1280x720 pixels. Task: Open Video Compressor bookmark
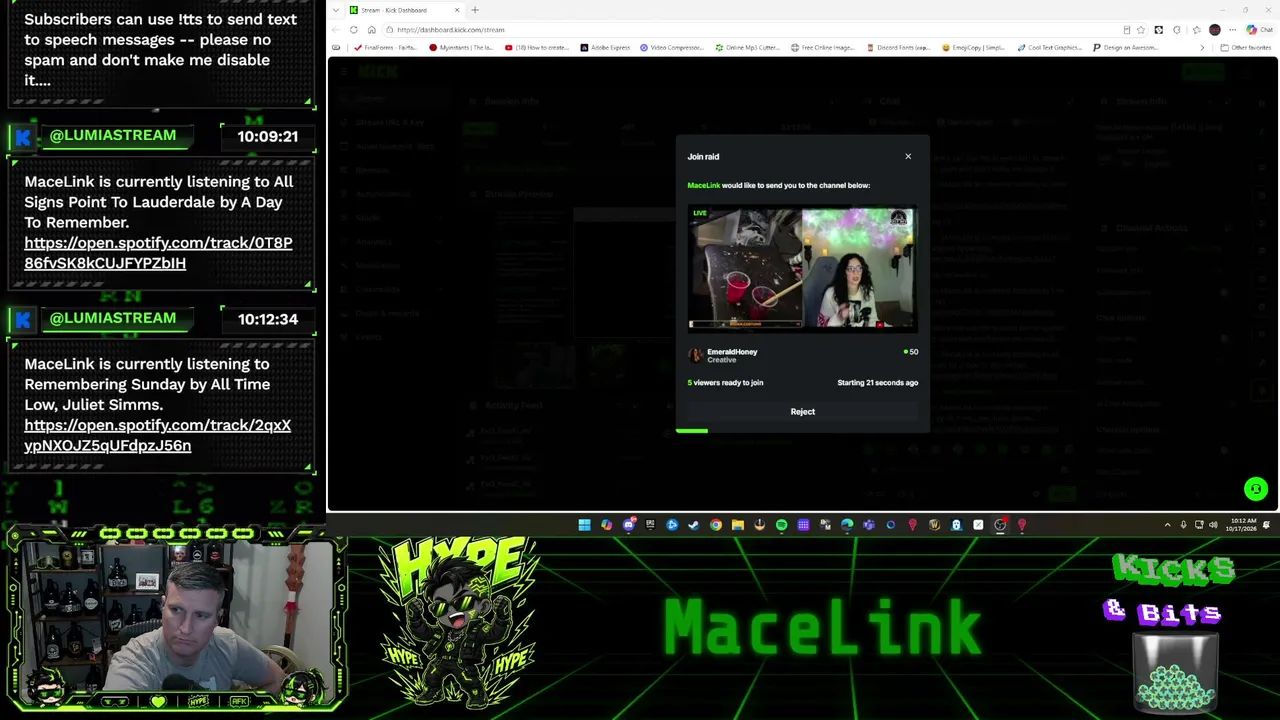click(x=671, y=47)
